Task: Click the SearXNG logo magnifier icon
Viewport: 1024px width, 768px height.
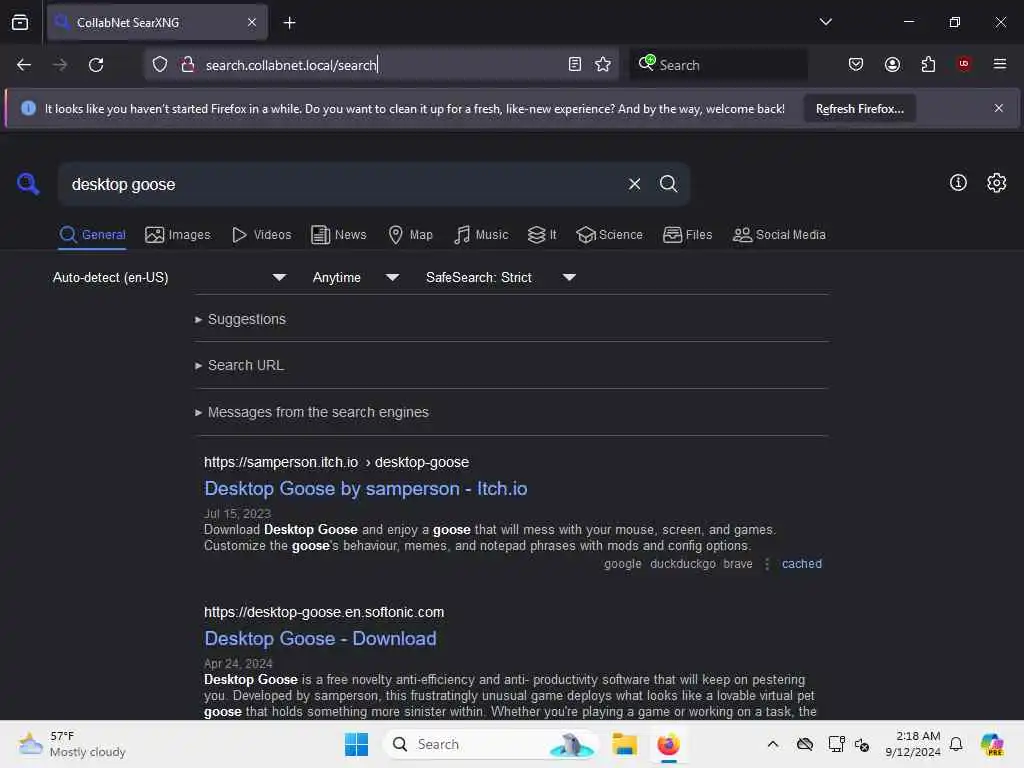Action: coord(27,184)
